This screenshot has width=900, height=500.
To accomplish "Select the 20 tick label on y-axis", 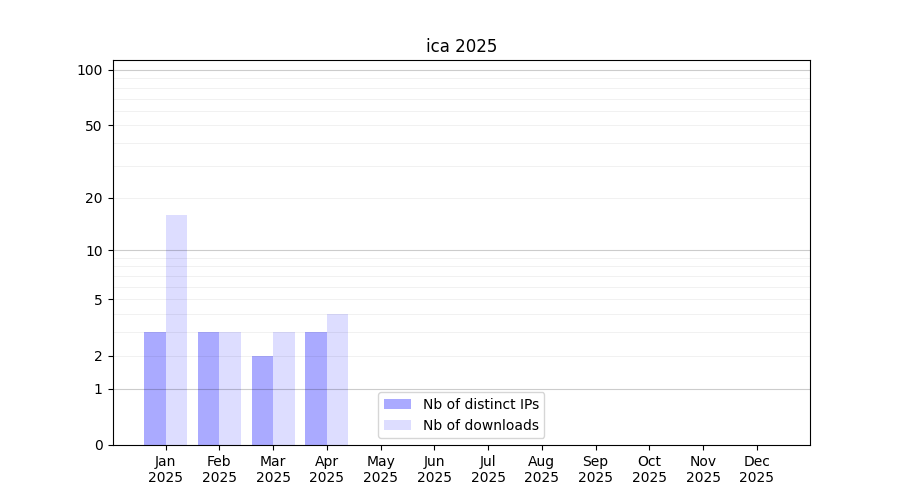I will (94, 198).
